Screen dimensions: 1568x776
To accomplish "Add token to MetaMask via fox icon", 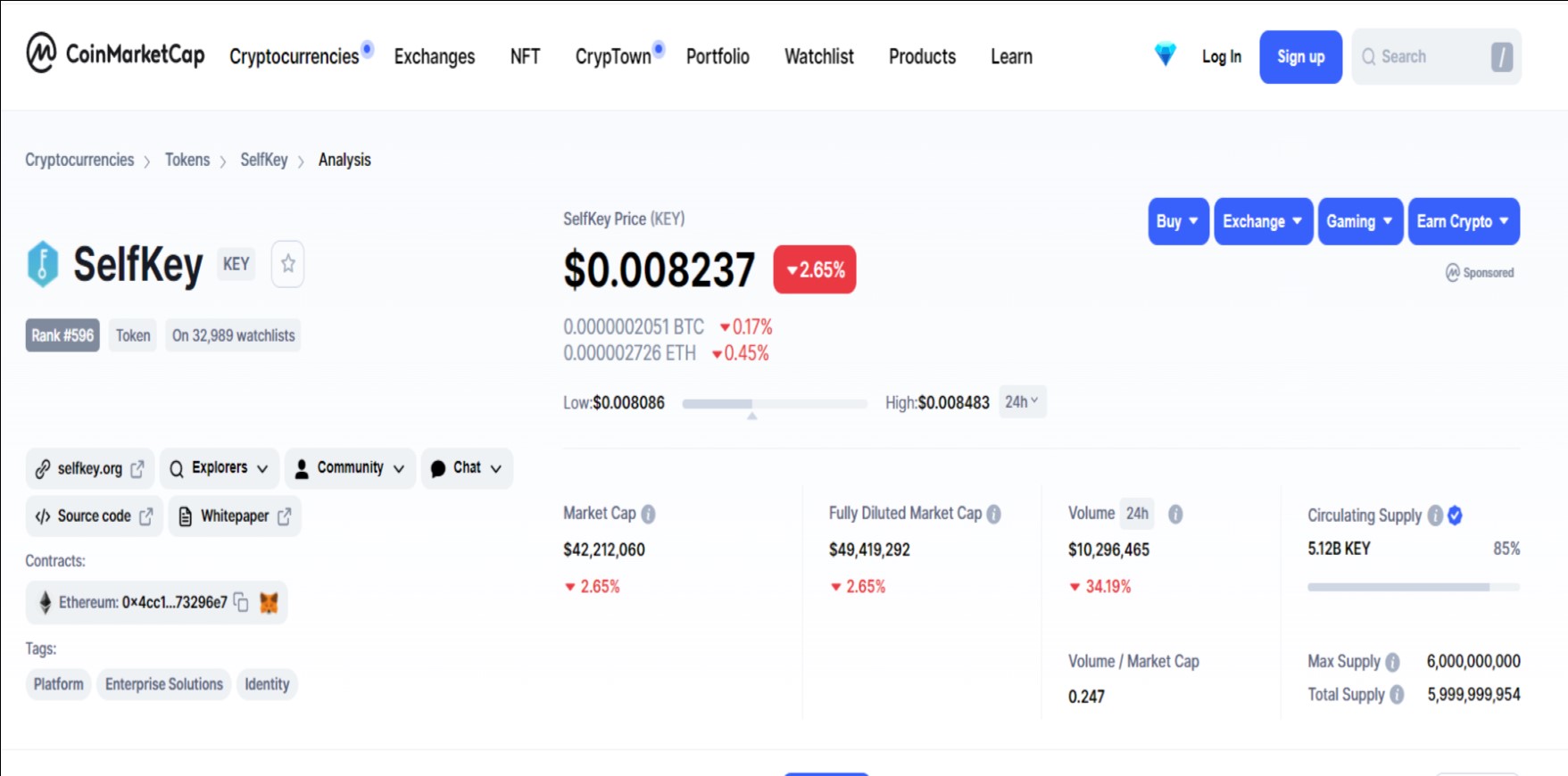I will tap(269, 603).
